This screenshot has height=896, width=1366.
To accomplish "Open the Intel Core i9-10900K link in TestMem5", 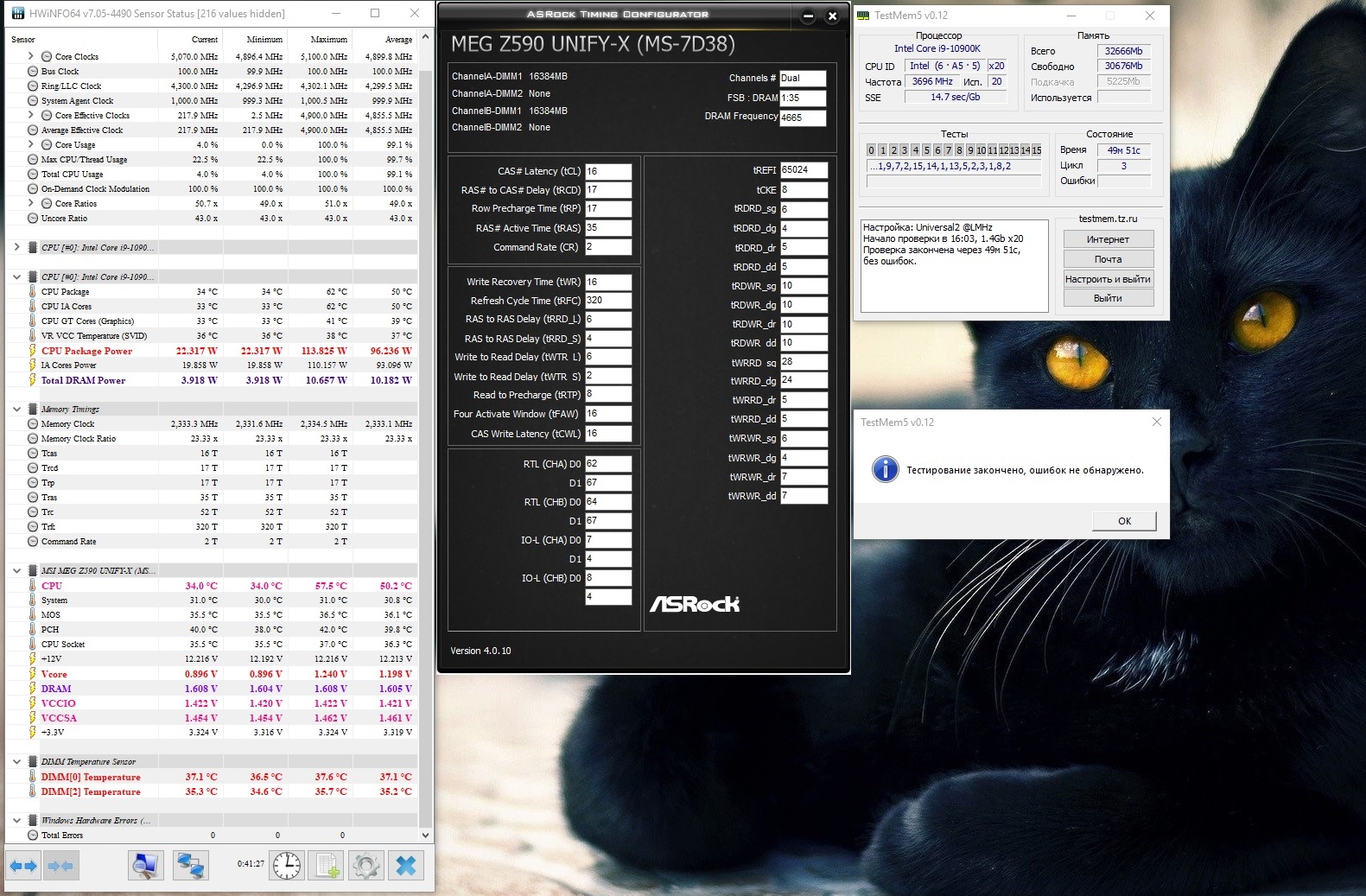I will (x=937, y=49).
